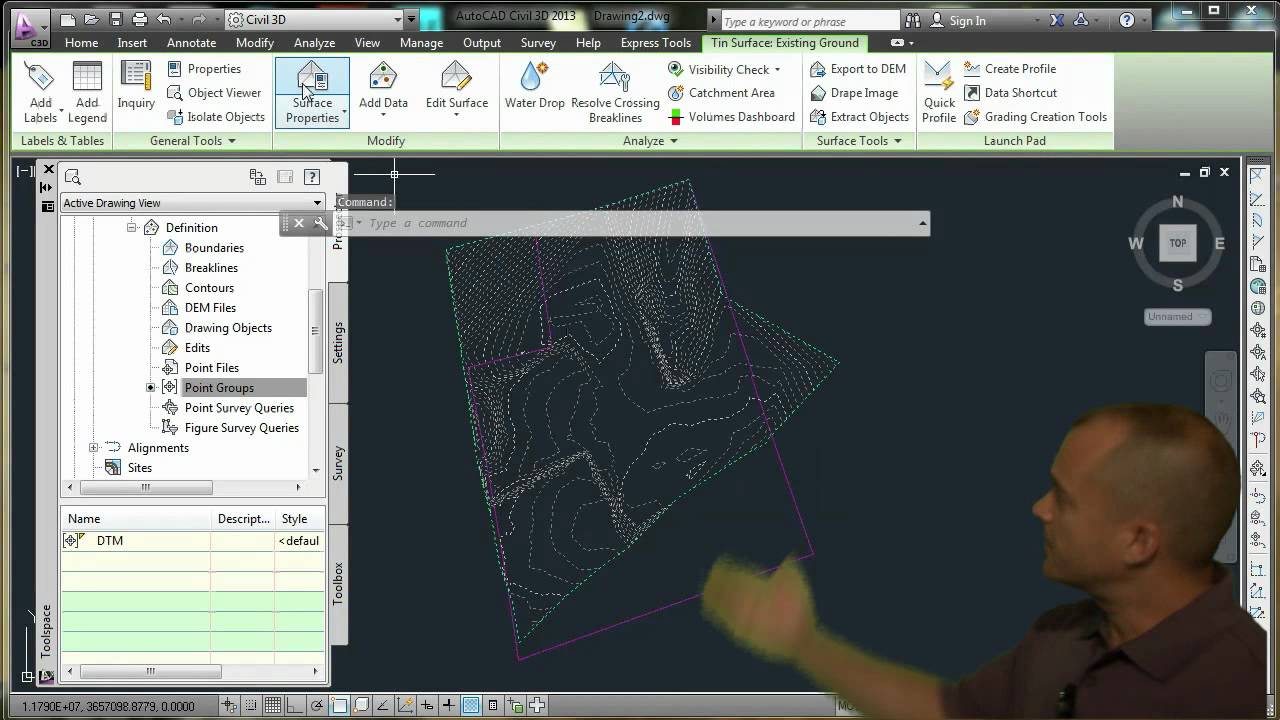Open the Catchment Area tool

tap(721, 93)
